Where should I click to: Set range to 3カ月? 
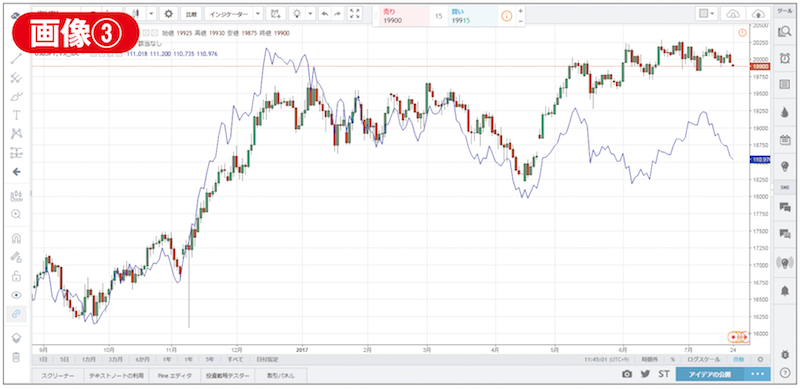(116, 359)
